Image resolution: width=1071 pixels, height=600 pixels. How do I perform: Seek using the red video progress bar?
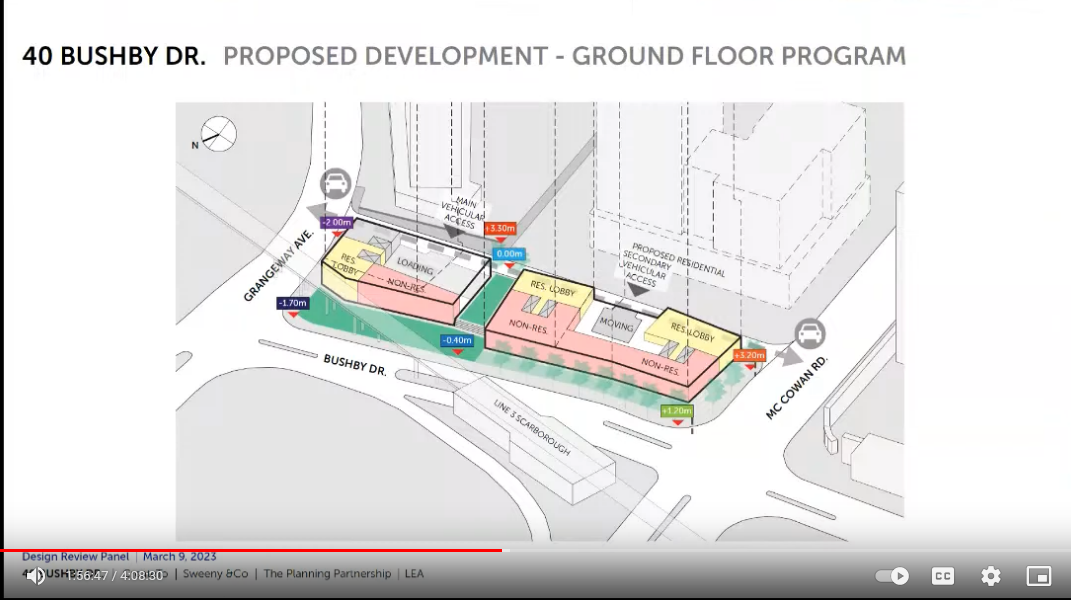point(250,550)
